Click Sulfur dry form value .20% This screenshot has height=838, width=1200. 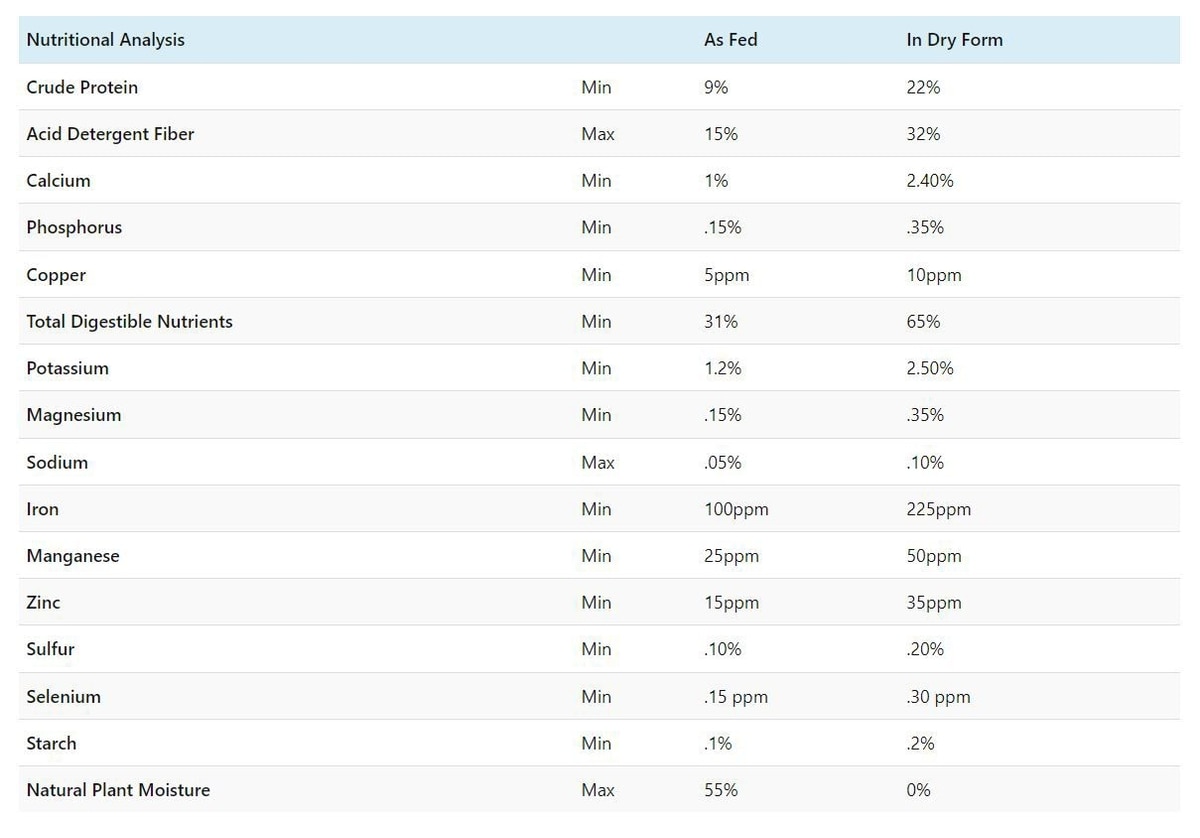925,649
